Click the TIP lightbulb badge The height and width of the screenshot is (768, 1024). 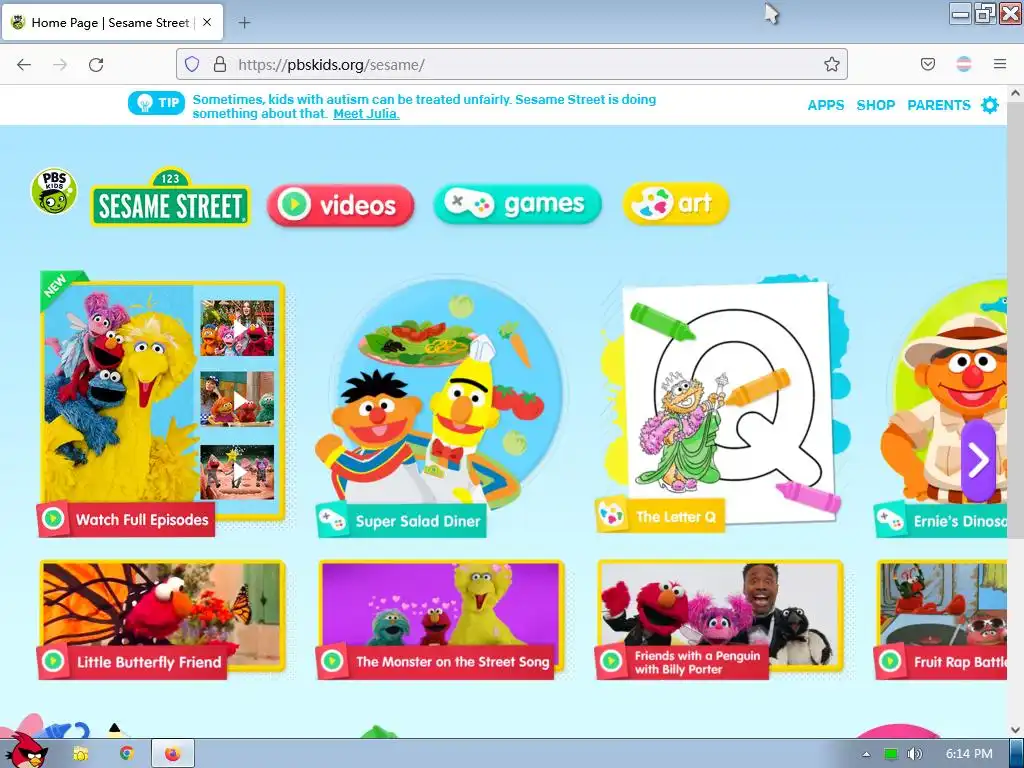(x=157, y=103)
